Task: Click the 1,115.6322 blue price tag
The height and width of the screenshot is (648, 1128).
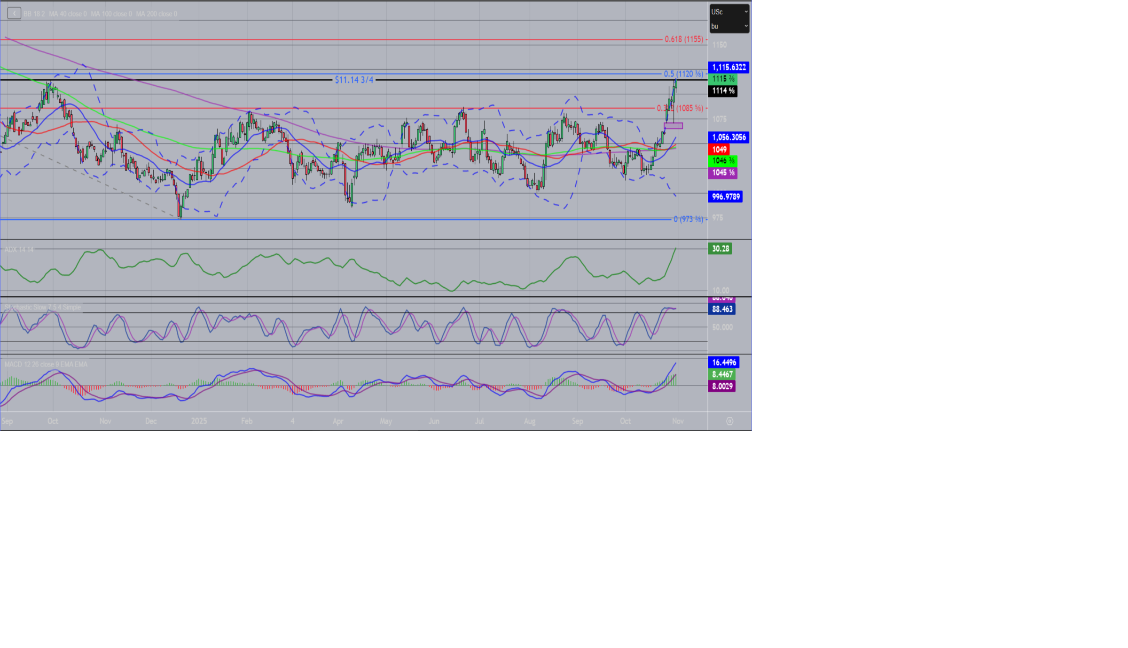Action: pyautogui.click(x=729, y=67)
